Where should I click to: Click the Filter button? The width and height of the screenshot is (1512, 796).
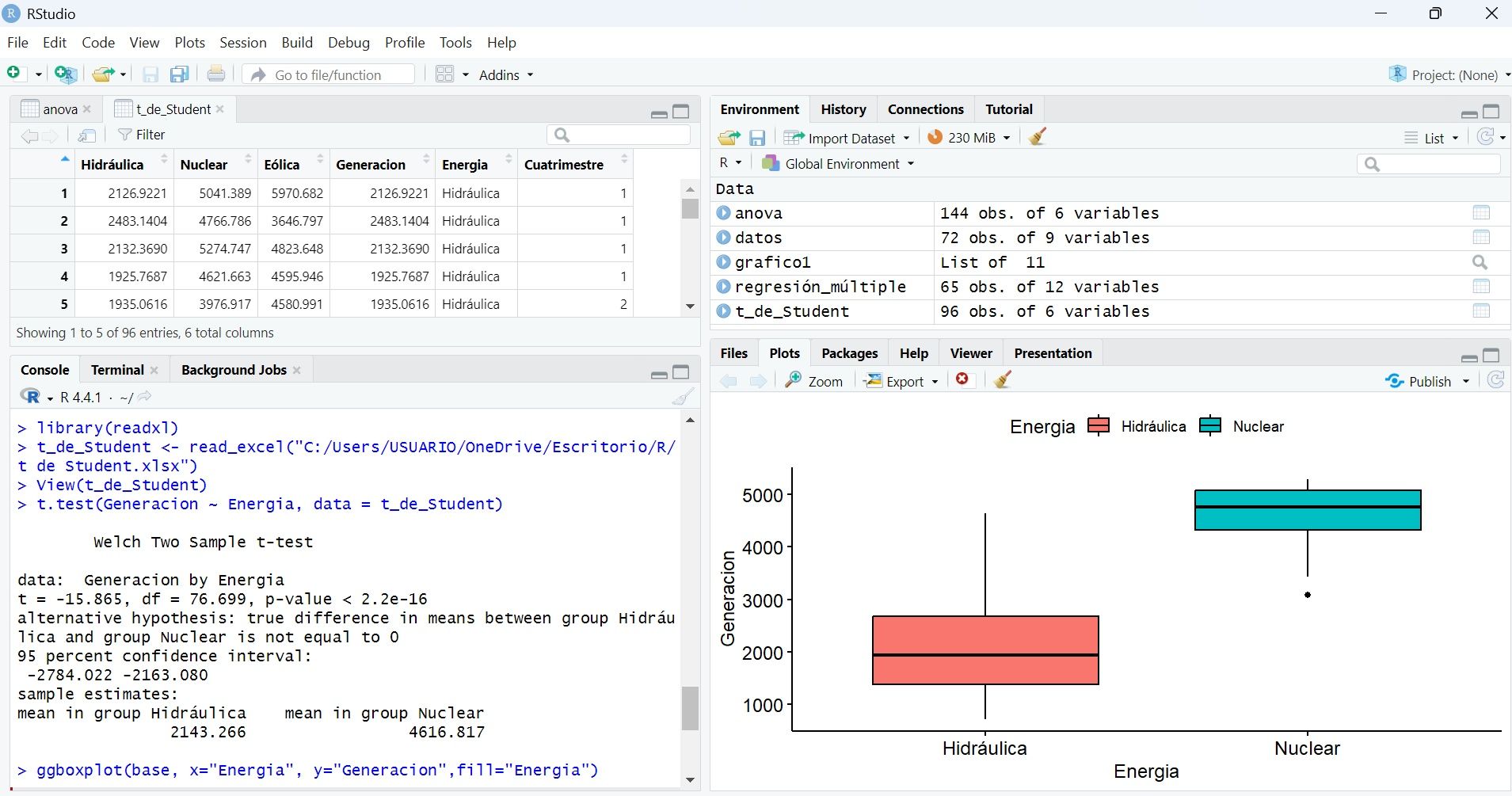coord(141,135)
